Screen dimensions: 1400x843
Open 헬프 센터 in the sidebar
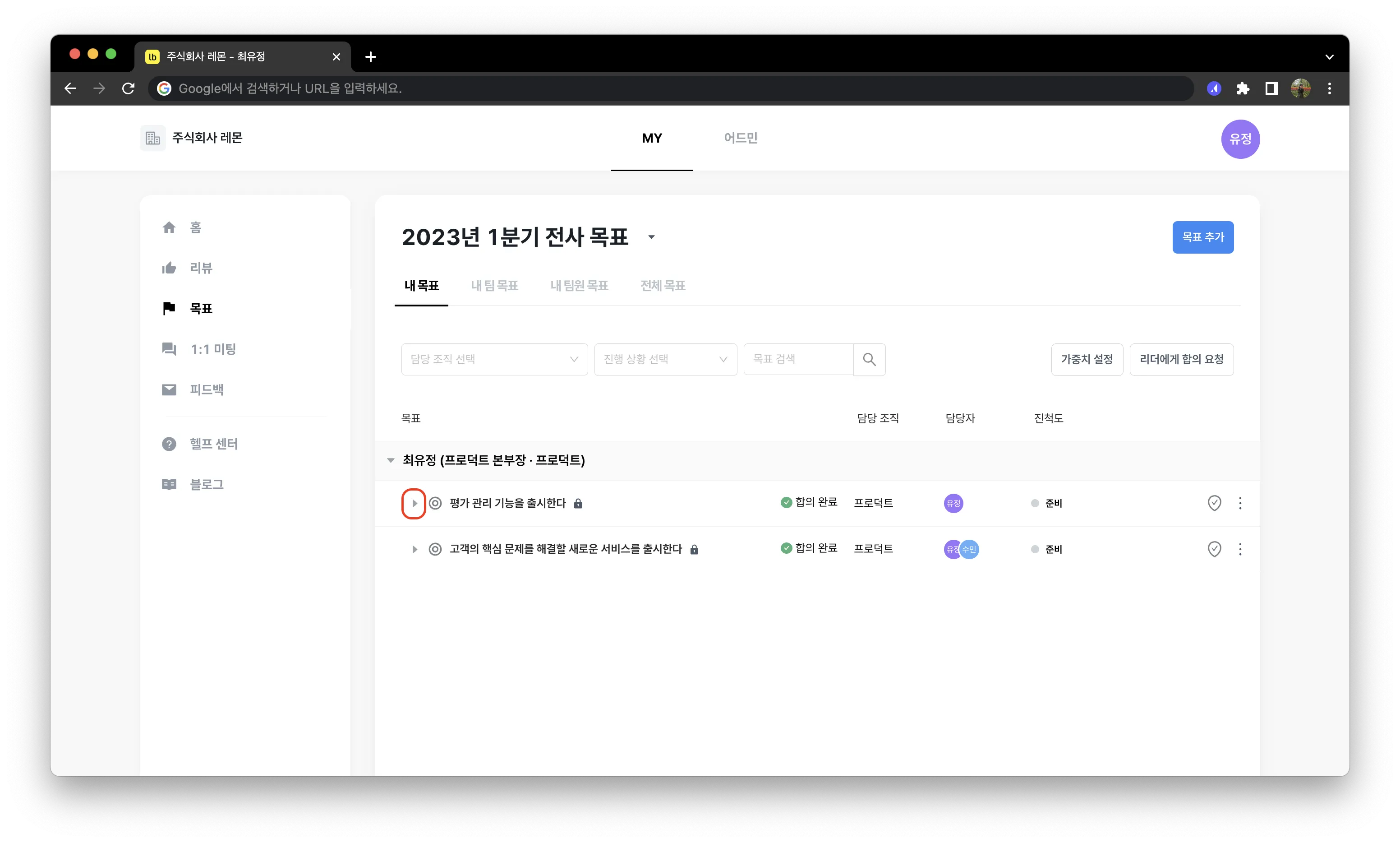(x=200, y=444)
